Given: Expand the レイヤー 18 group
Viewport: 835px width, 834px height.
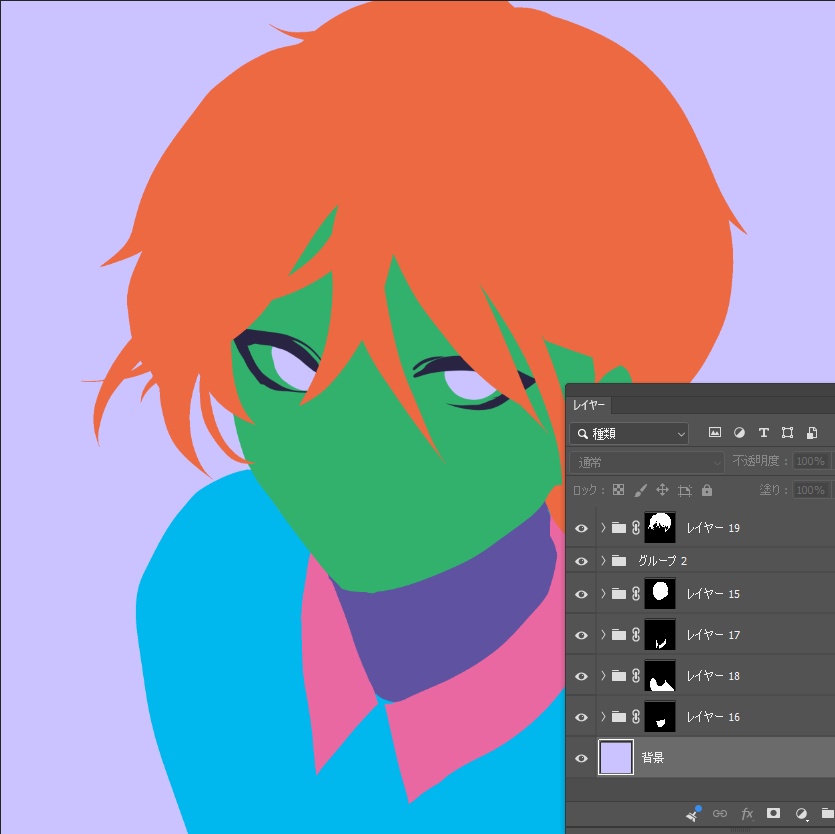Looking at the screenshot, I should pos(603,676).
